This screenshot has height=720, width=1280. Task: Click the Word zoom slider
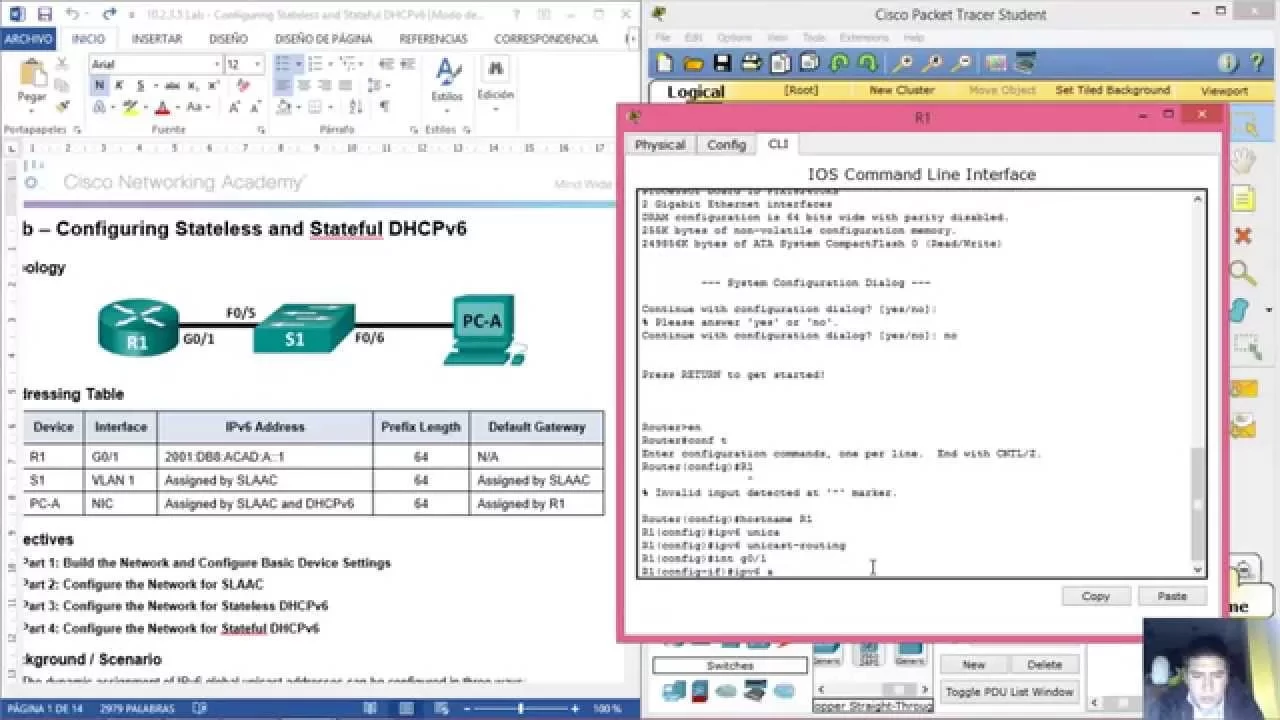pos(521,709)
